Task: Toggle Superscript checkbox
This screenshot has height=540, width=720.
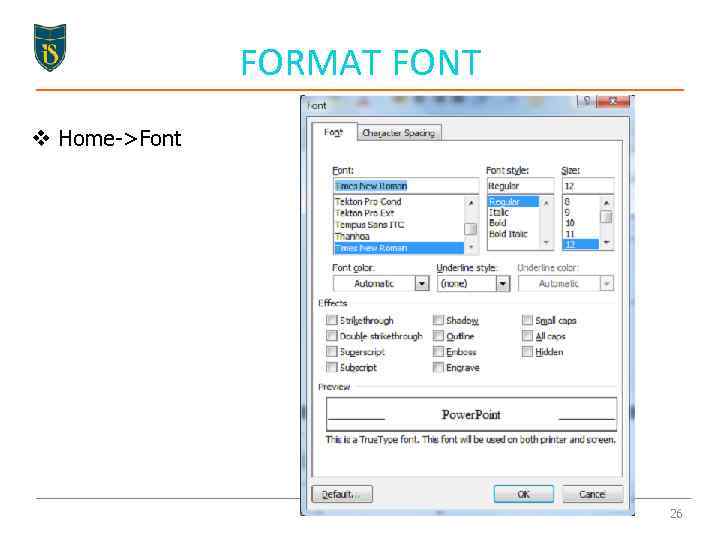Action: coord(332,351)
